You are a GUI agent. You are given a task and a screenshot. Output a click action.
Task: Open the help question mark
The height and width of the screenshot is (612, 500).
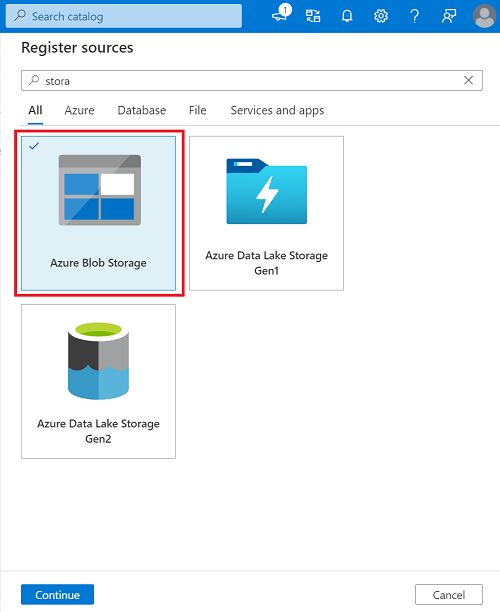tap(415, 16)
